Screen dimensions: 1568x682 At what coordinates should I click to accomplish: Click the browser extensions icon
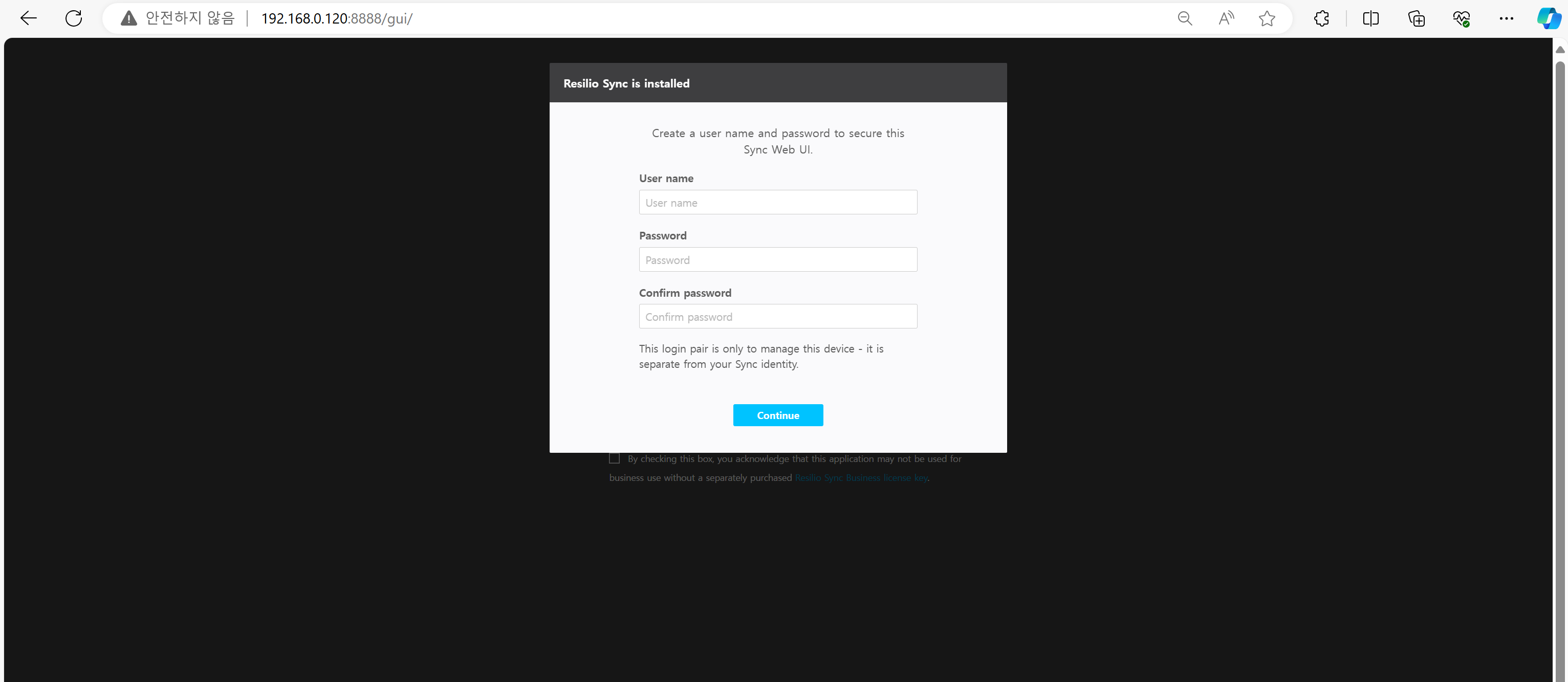1323,18
